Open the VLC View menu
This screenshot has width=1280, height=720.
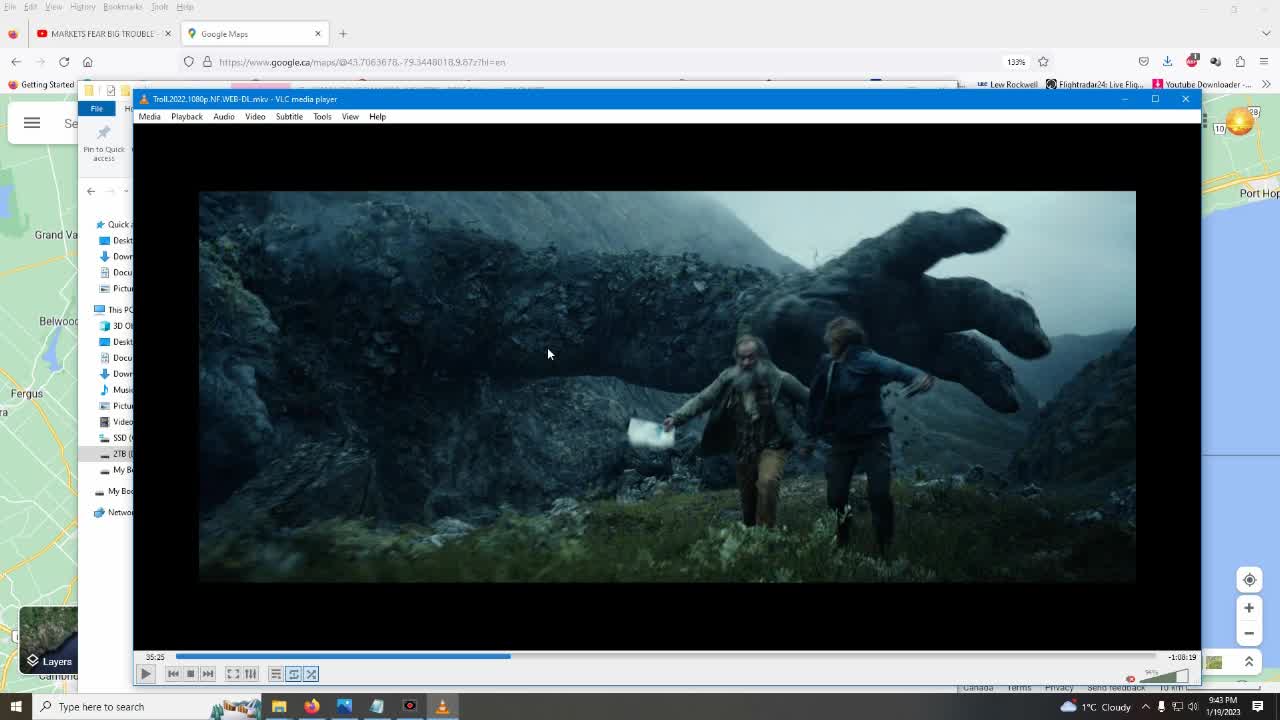(x=350, y=117)
